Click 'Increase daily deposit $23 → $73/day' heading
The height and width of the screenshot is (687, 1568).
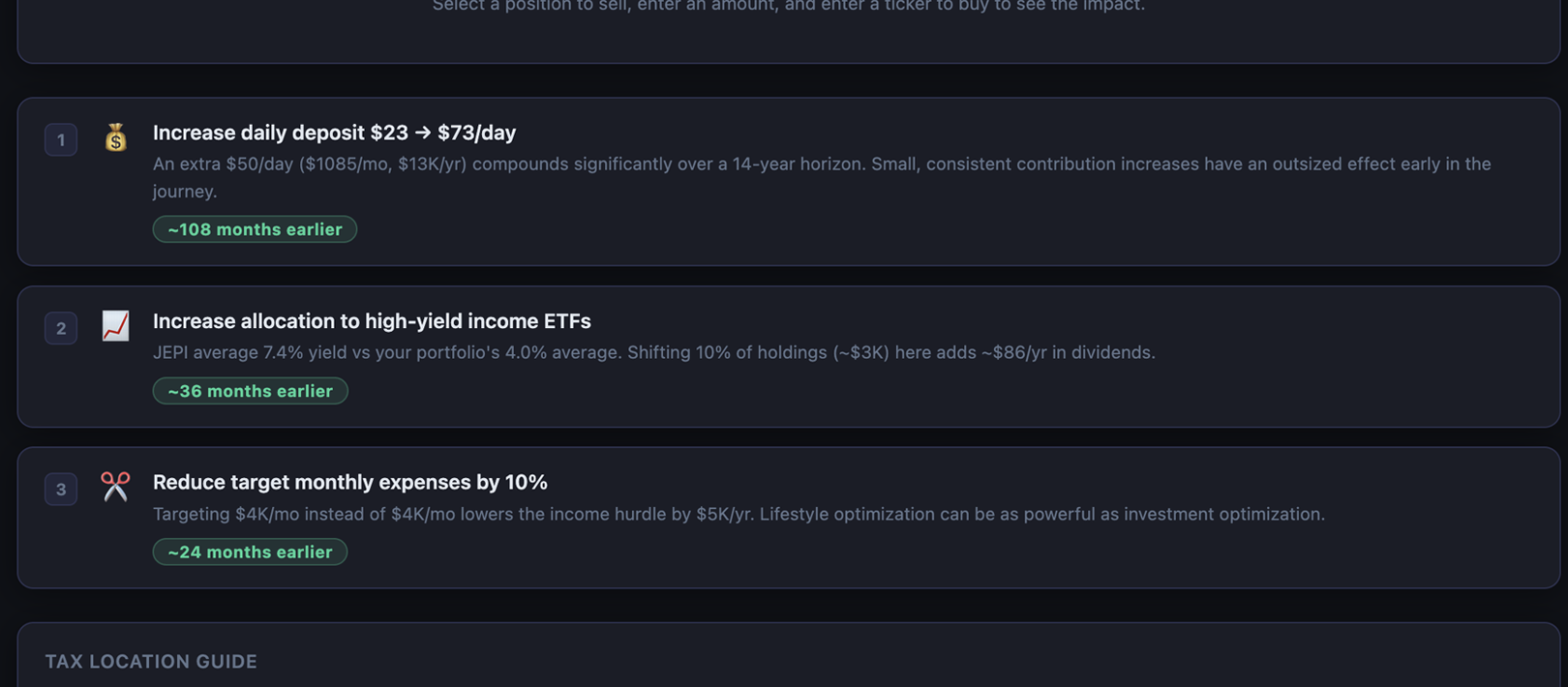333,133
